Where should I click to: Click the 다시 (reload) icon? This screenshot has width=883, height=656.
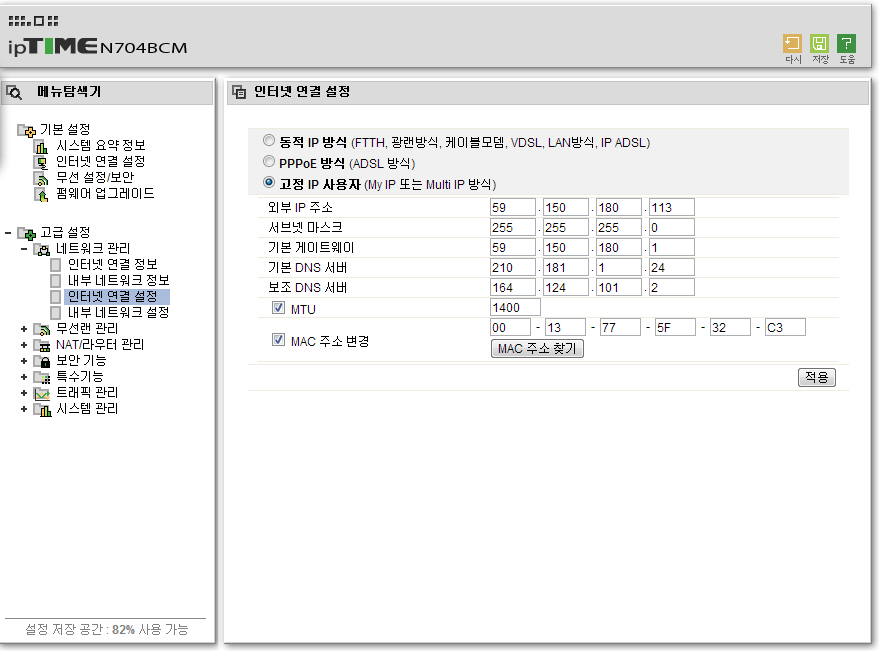pyautogui.click(x=792, y=44)
